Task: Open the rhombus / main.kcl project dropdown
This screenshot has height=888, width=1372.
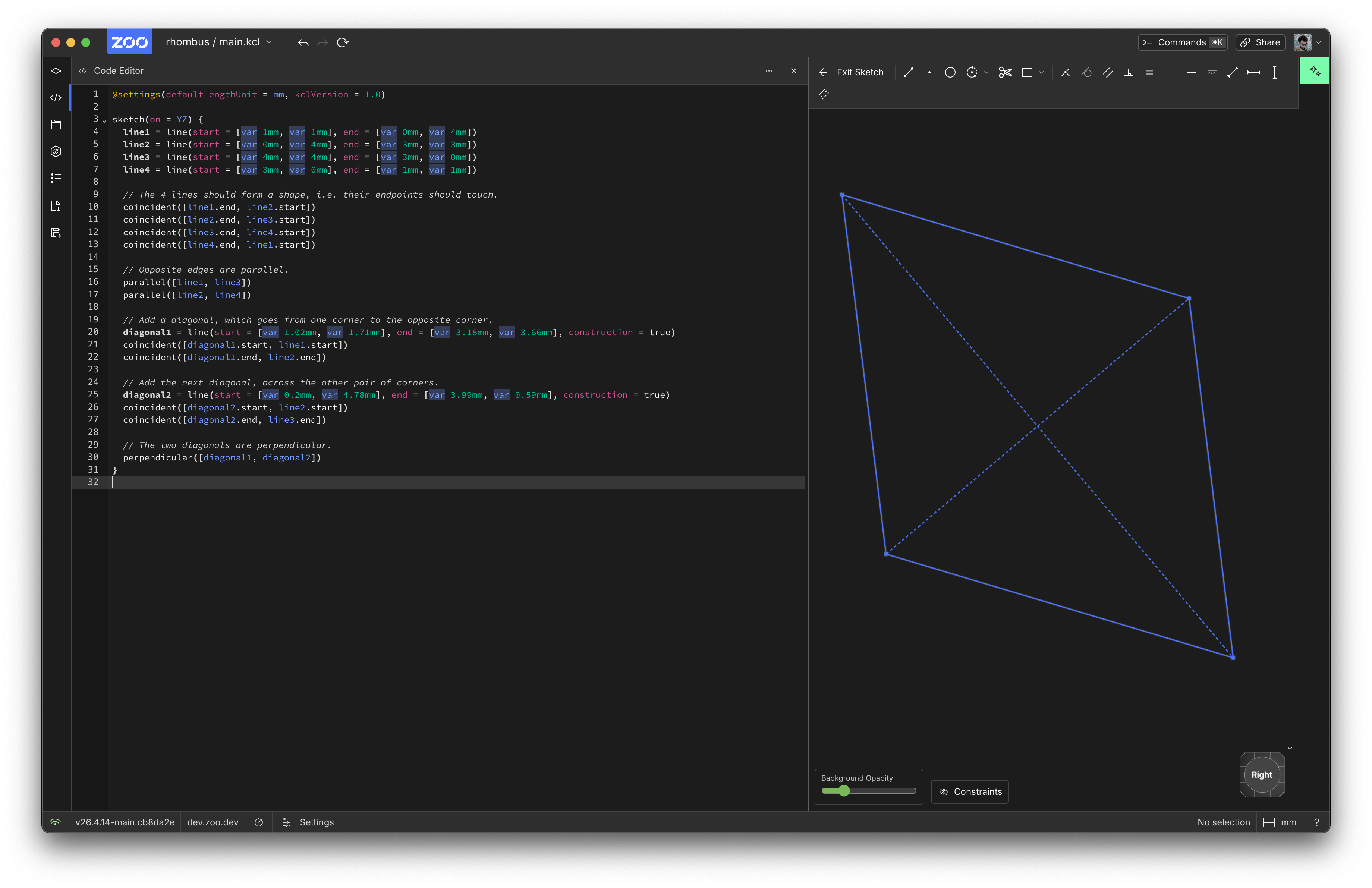Action: click(218, 42)
